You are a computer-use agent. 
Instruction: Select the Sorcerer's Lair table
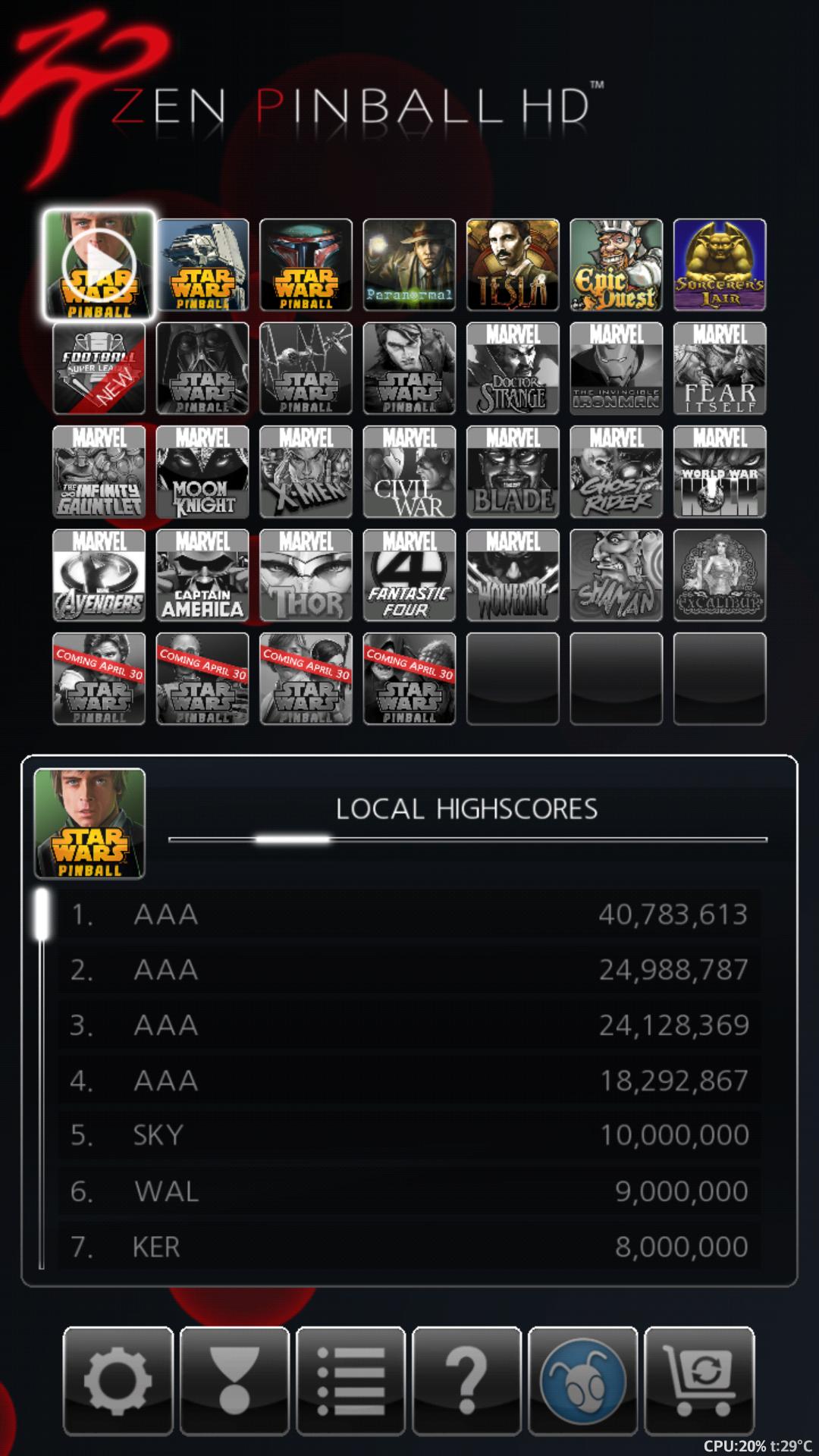point(720,265)
